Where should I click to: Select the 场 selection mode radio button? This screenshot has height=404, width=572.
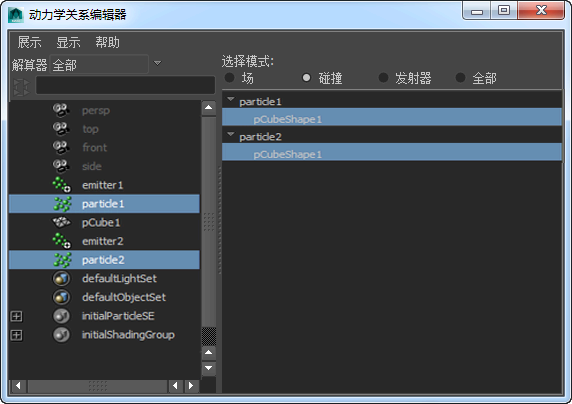pyautogui.click(x=229, y=77)
